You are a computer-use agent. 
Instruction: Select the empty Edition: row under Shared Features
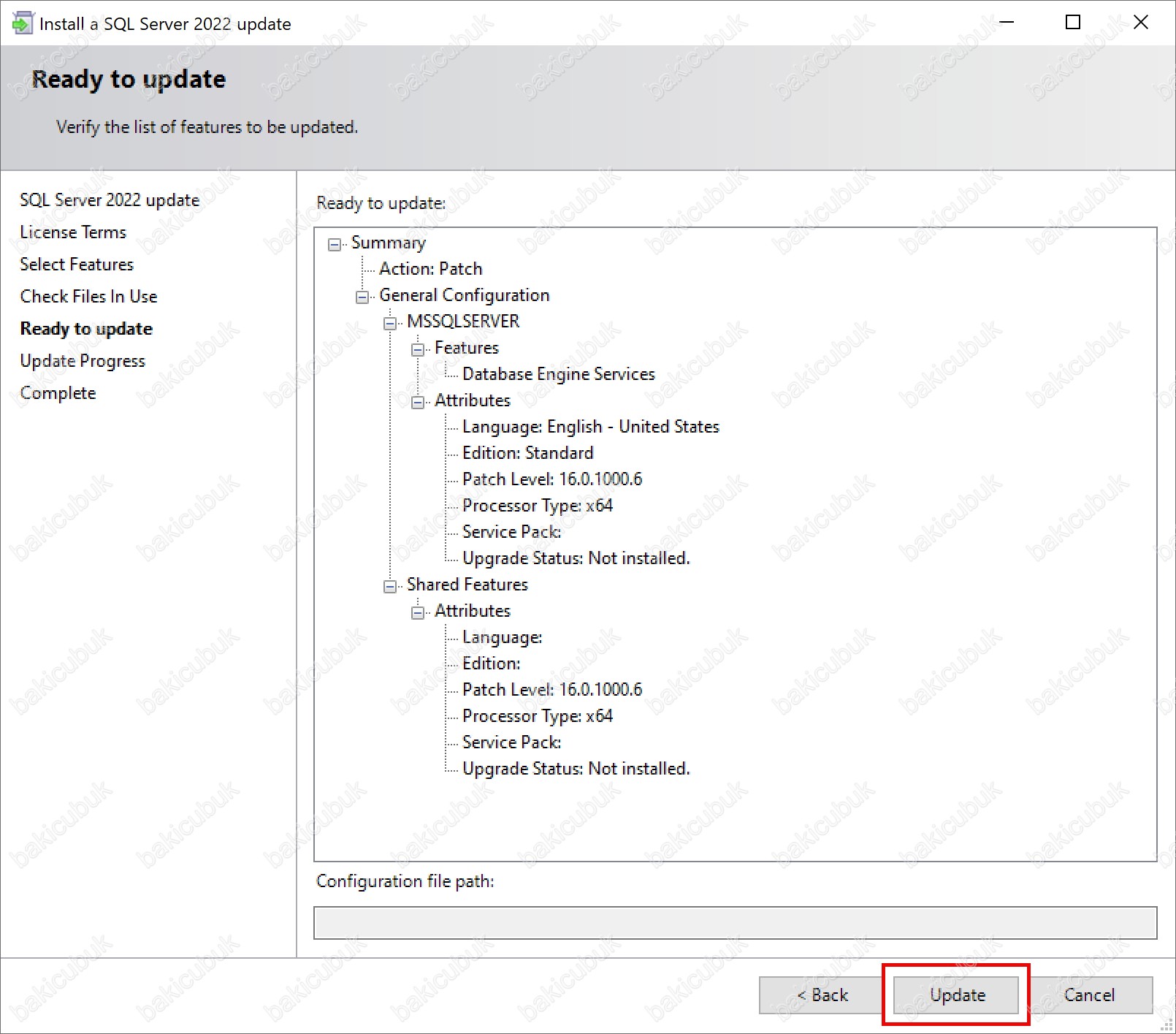pos(491,664)
